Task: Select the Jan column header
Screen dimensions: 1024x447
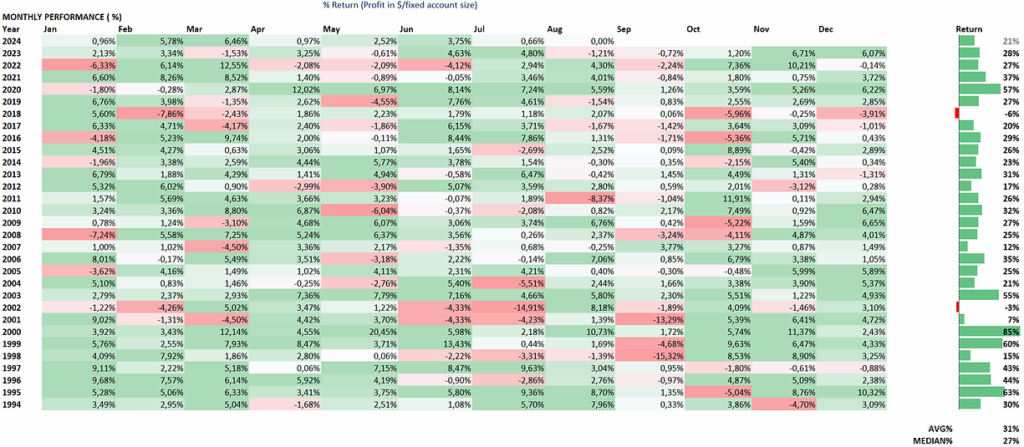Action: pos(49,29)
